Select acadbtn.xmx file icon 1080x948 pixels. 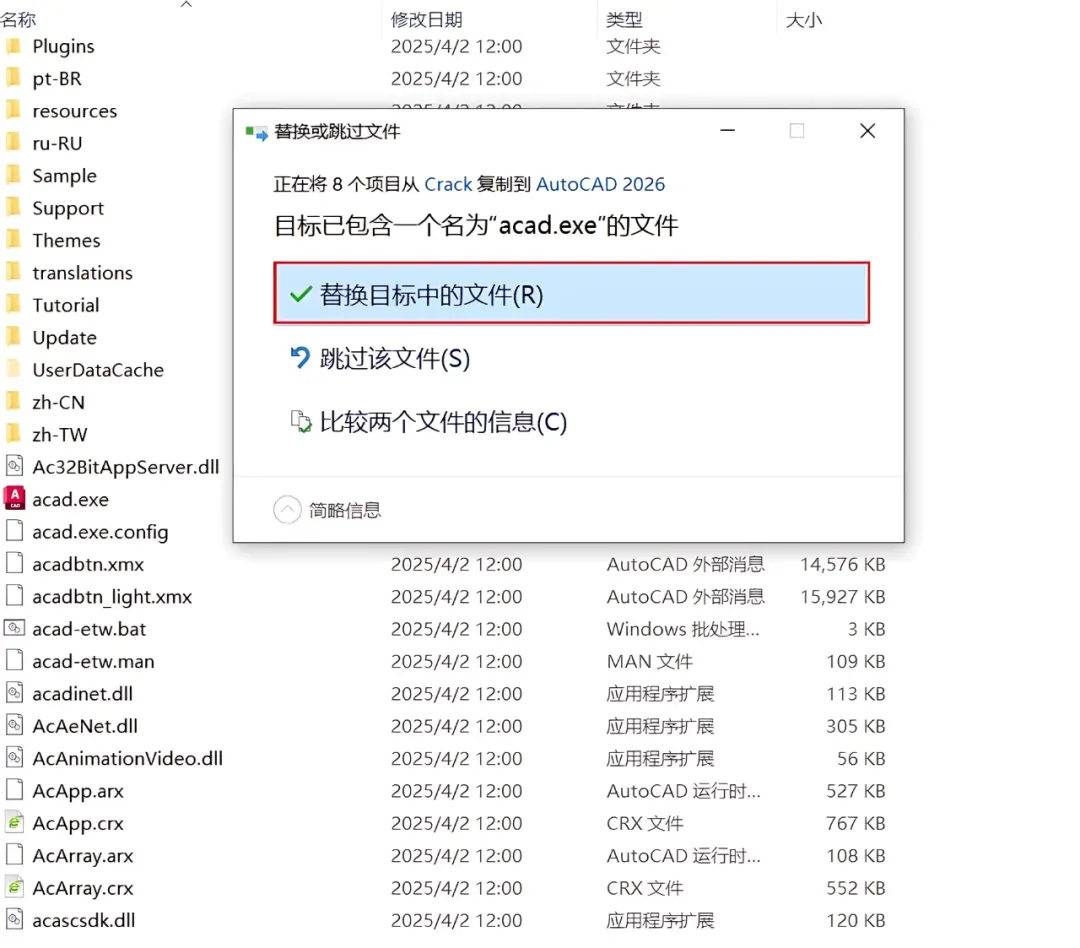coord(14,563)
